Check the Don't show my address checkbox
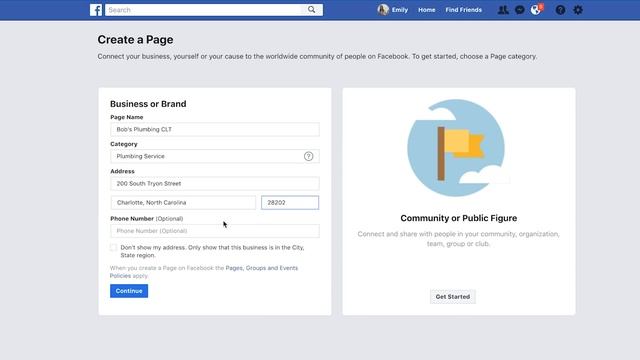640x360 pixels. (113, 247)
